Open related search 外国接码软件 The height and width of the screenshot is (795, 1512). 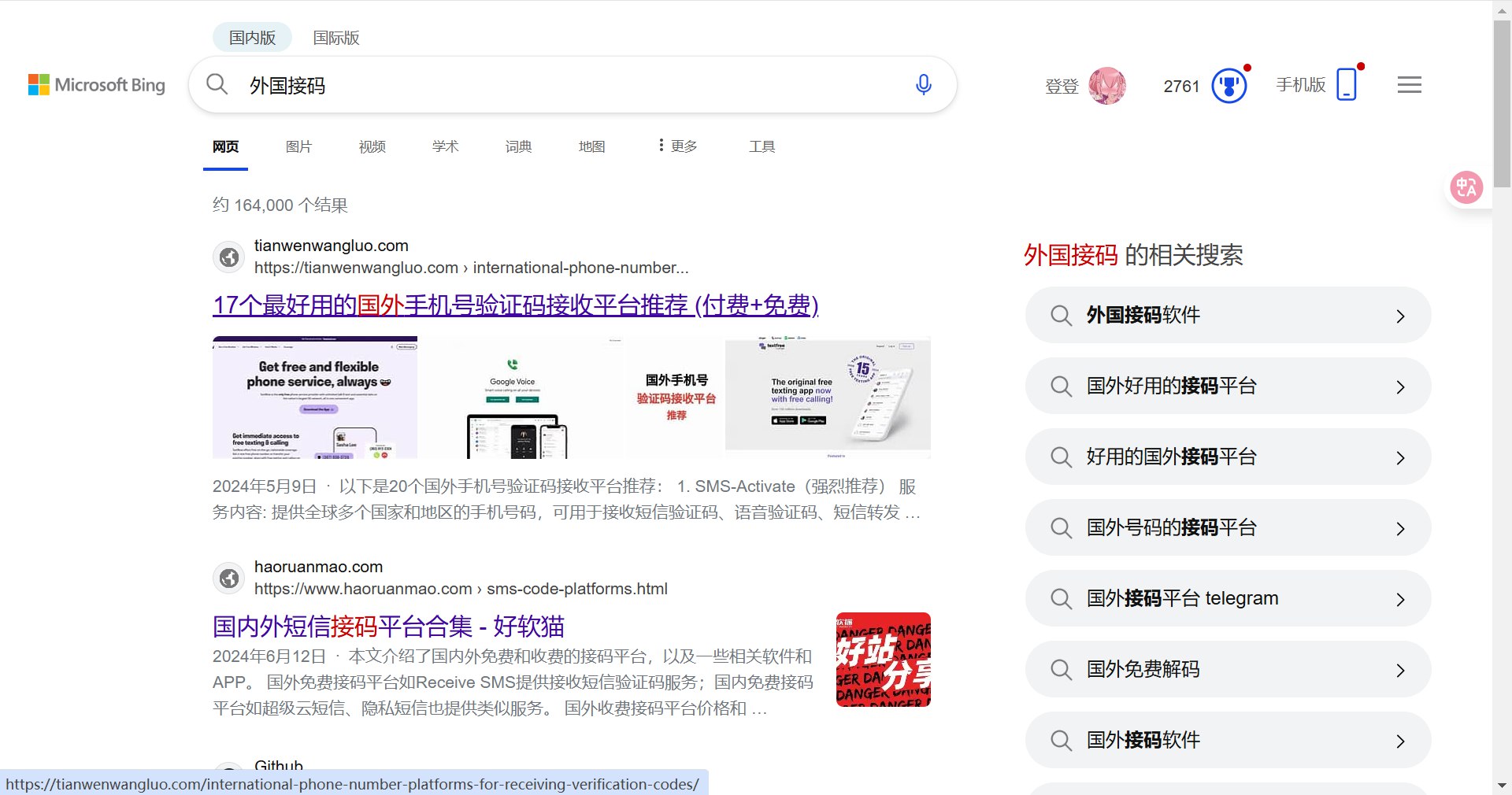pos(1227,315)
